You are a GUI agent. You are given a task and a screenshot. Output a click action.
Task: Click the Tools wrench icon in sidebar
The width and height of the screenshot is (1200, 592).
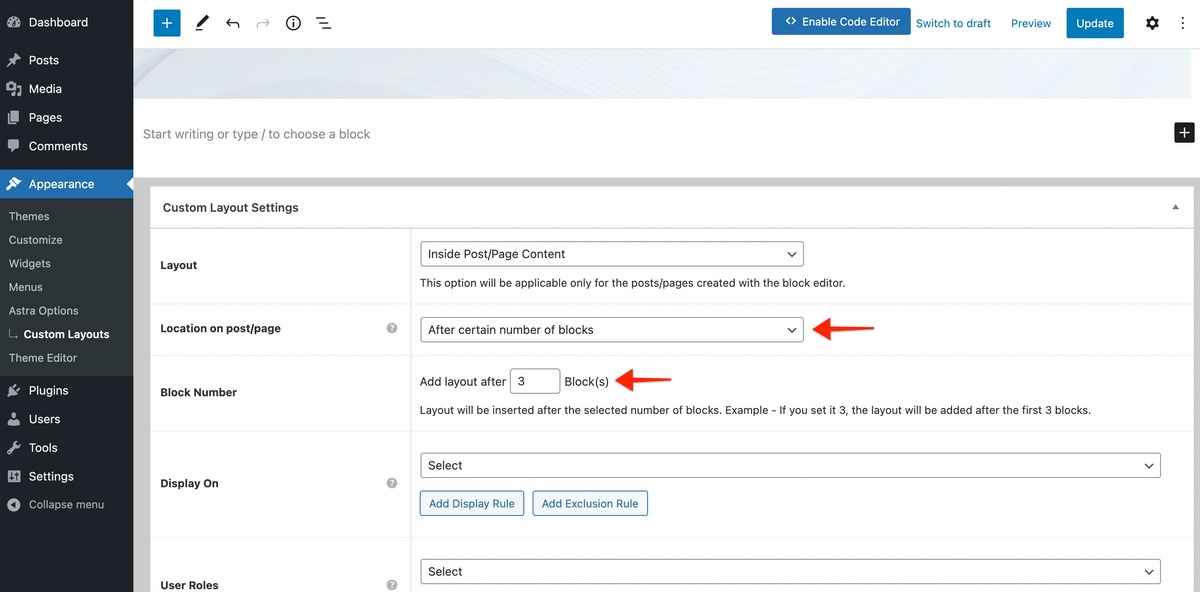pos(14,447)
